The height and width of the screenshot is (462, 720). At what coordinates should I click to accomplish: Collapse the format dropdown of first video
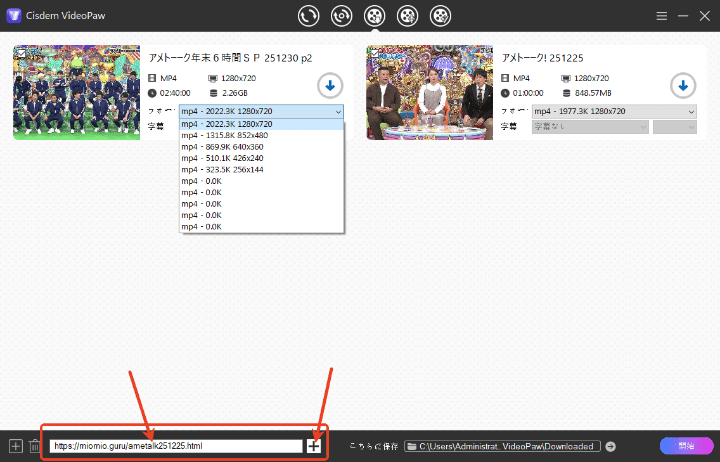pyautogui.click(x=338, y=111)
